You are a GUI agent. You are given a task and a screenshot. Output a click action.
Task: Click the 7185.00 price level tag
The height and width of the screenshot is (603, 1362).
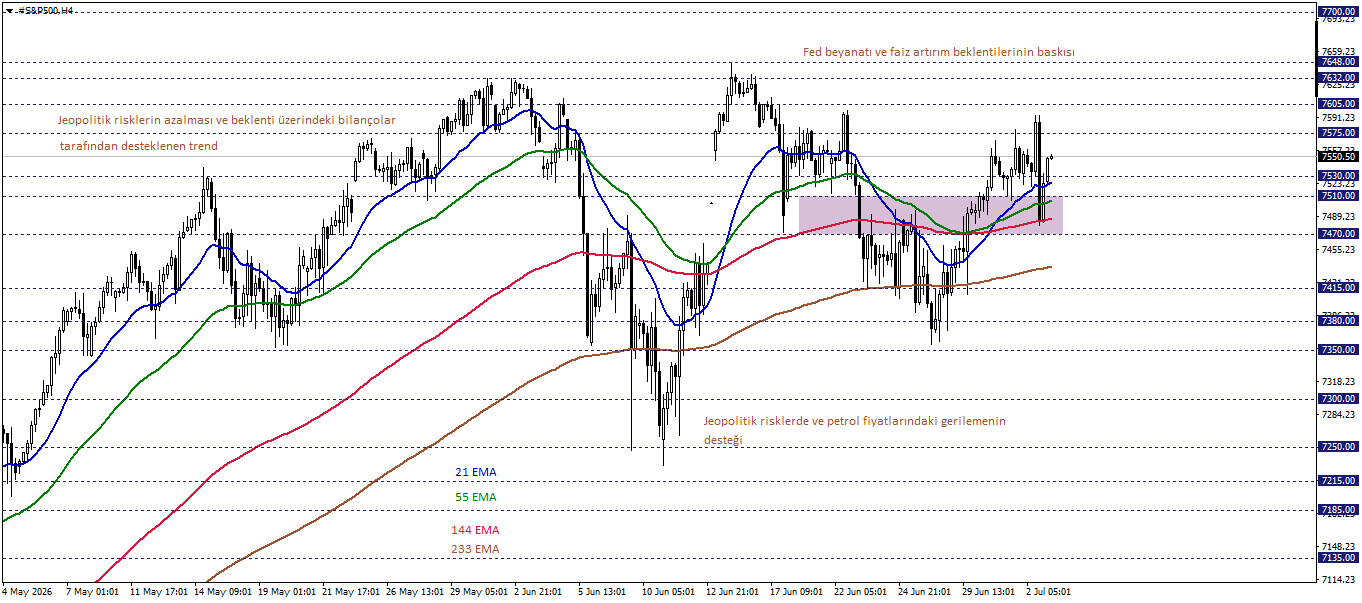[x=1337, y=509]
